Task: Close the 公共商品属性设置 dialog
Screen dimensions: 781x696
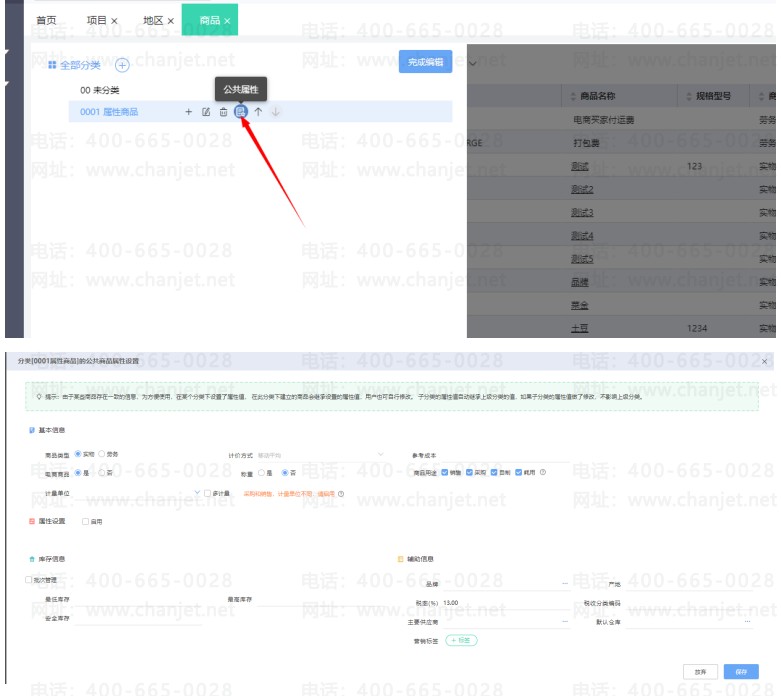Action: pyautogui.click(x=765, y=361)
